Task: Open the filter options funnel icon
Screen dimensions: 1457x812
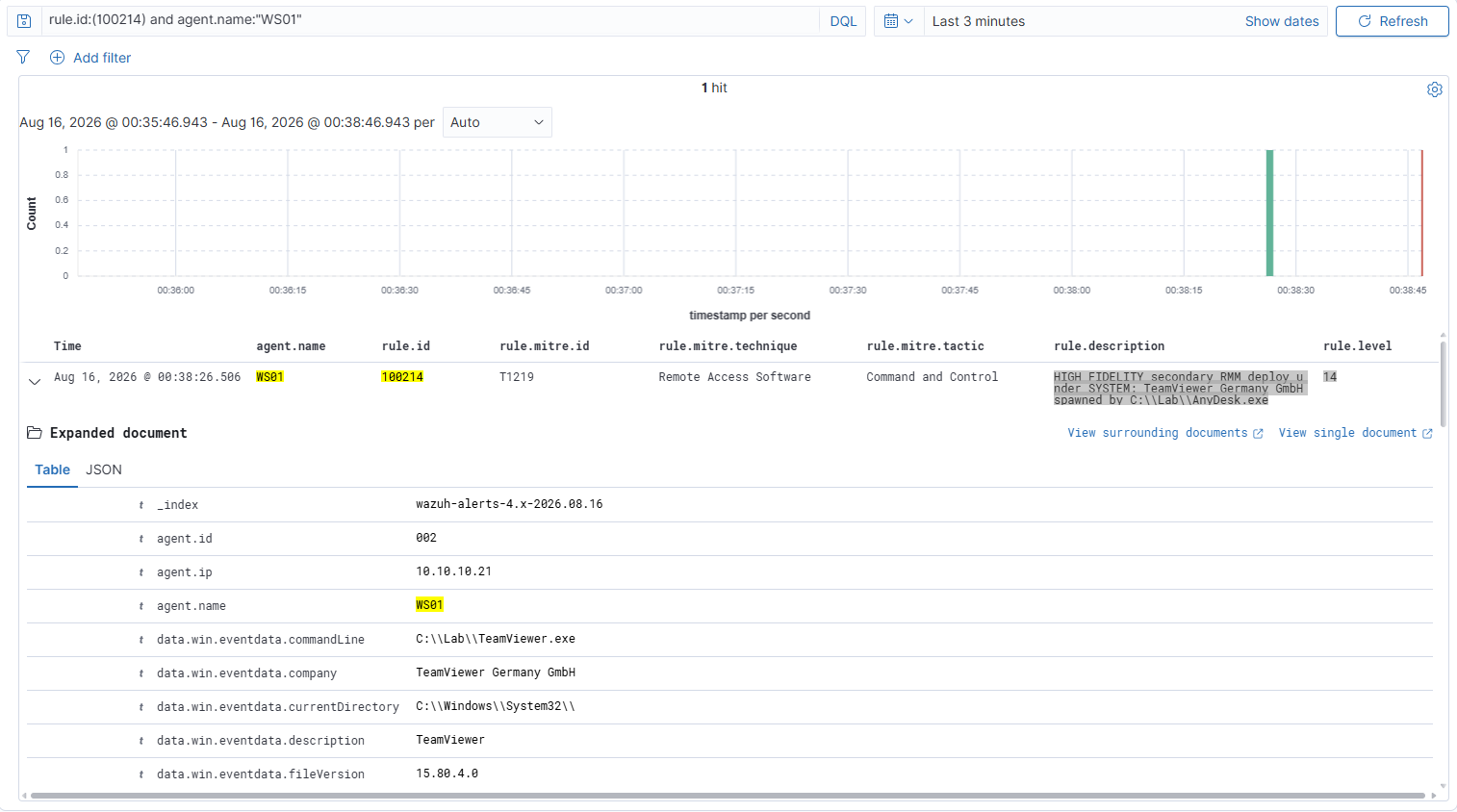Action: pos(23,58)
